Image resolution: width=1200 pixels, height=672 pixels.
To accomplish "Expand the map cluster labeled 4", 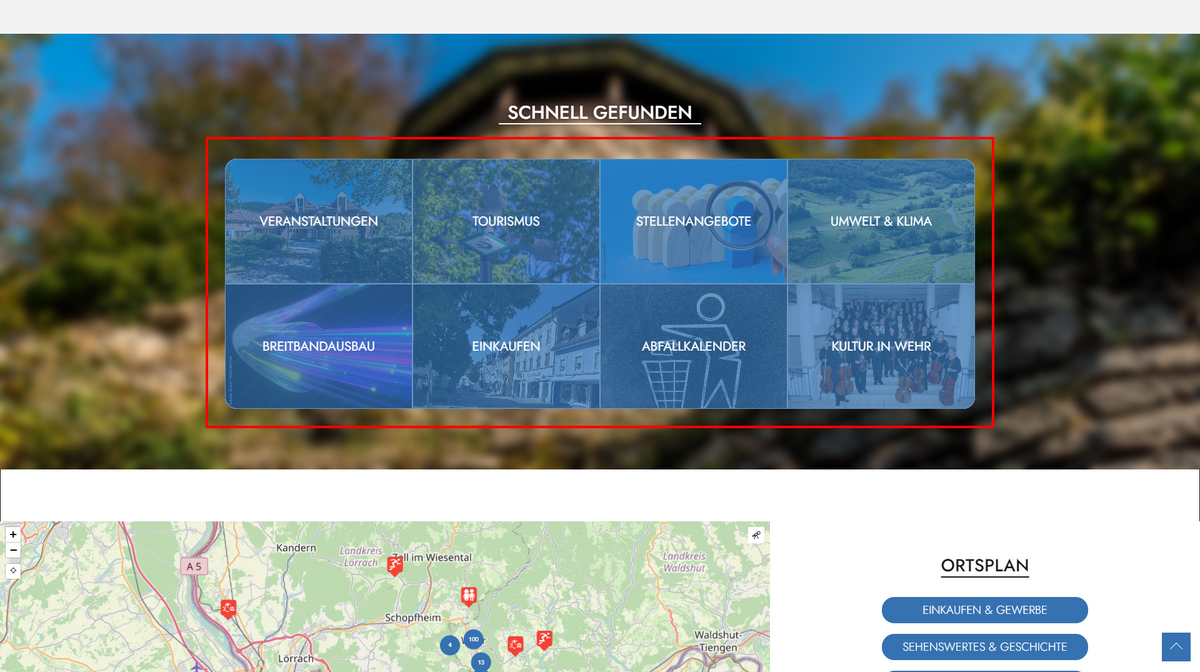I will [x=450, y=645].
